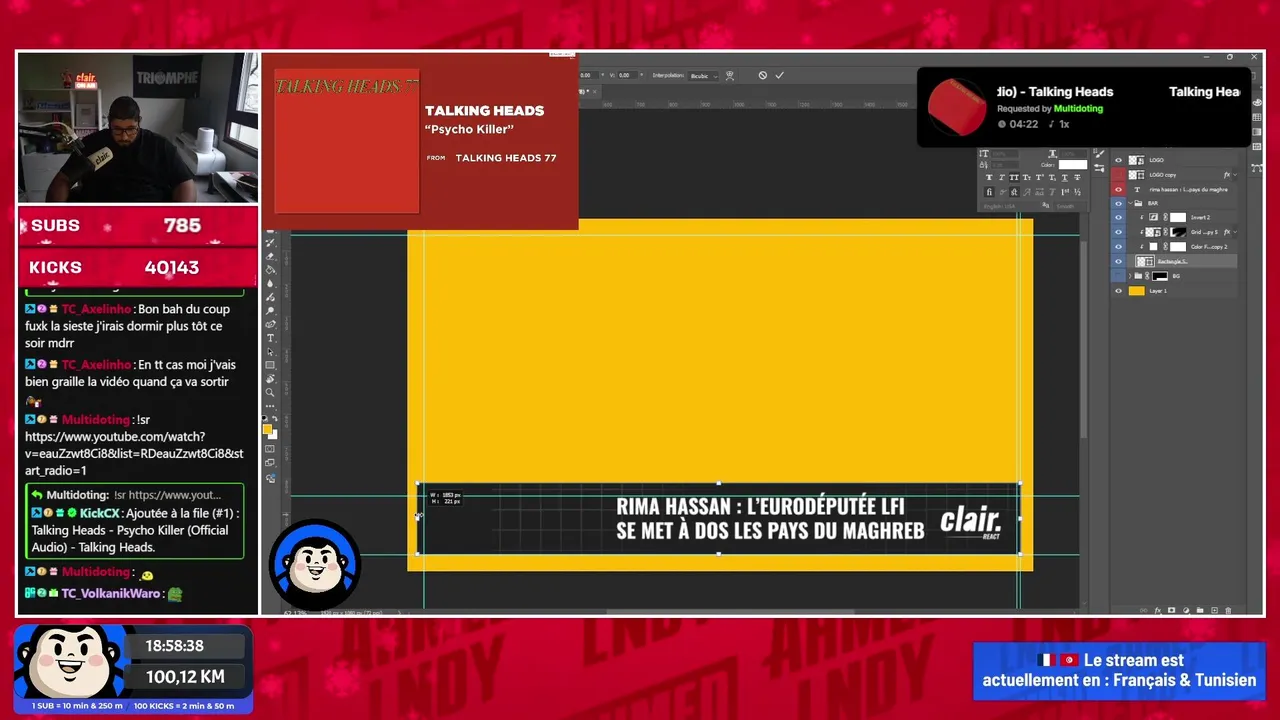Screen dimensions: 1280x720
Task: Toggle Subscript in Character panel
Action: click(x=1052, y=177)
